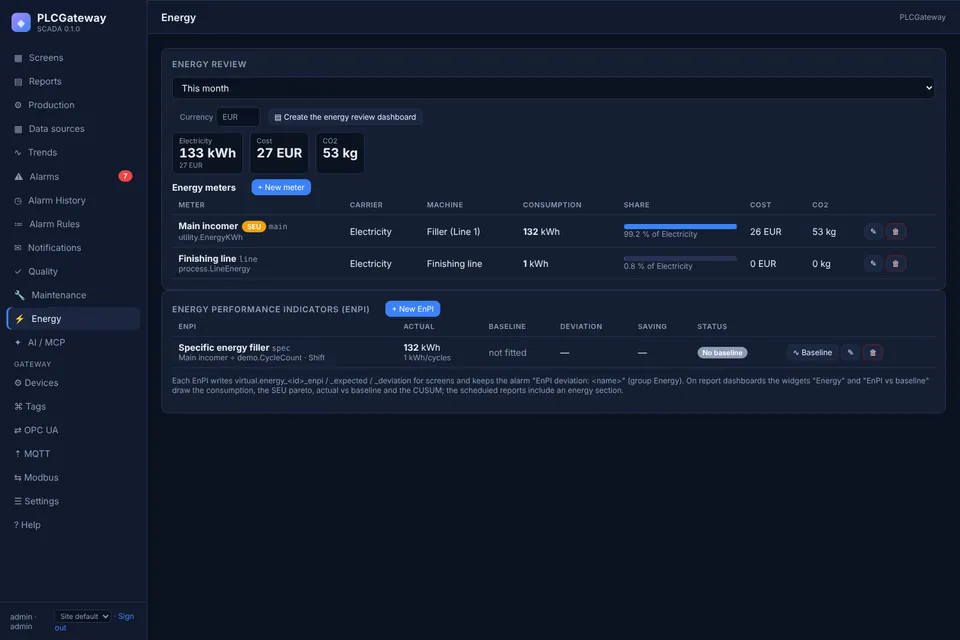Navigate to AI / MCP
Viewport: 960px width, 640px height.
(73, 342)
